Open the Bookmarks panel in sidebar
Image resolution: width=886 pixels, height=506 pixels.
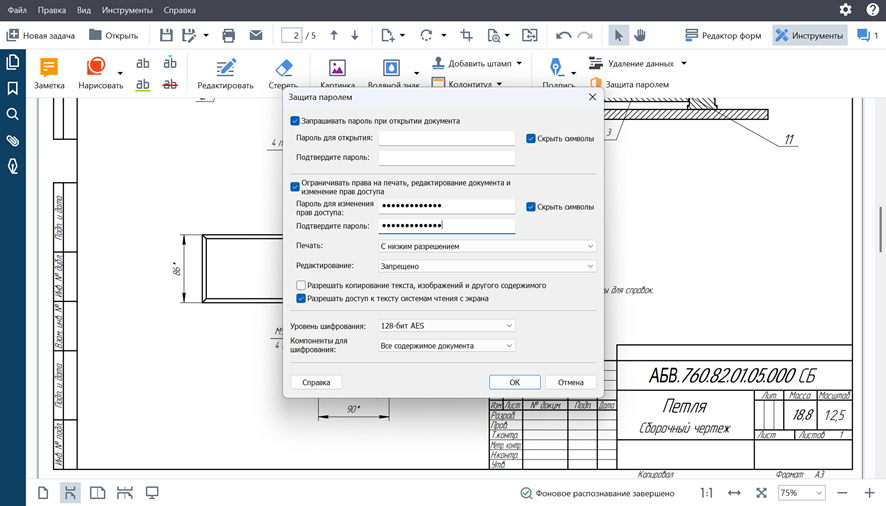(x=13, y=88)
